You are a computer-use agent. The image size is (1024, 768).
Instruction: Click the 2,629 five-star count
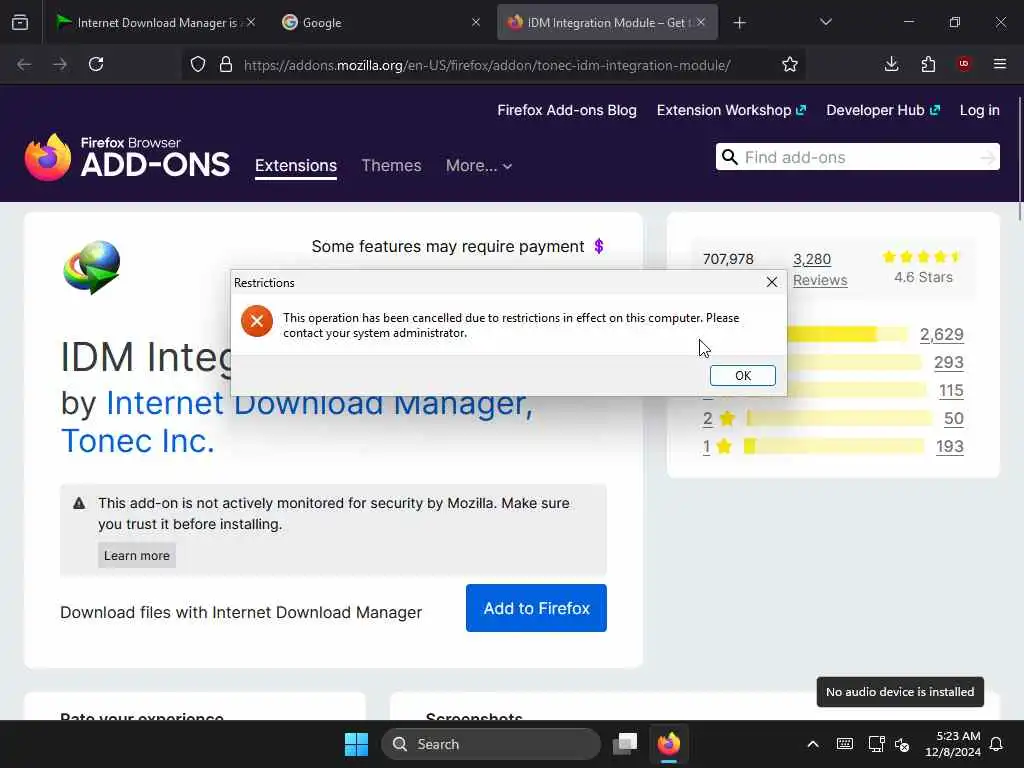(x=941, y=334)
